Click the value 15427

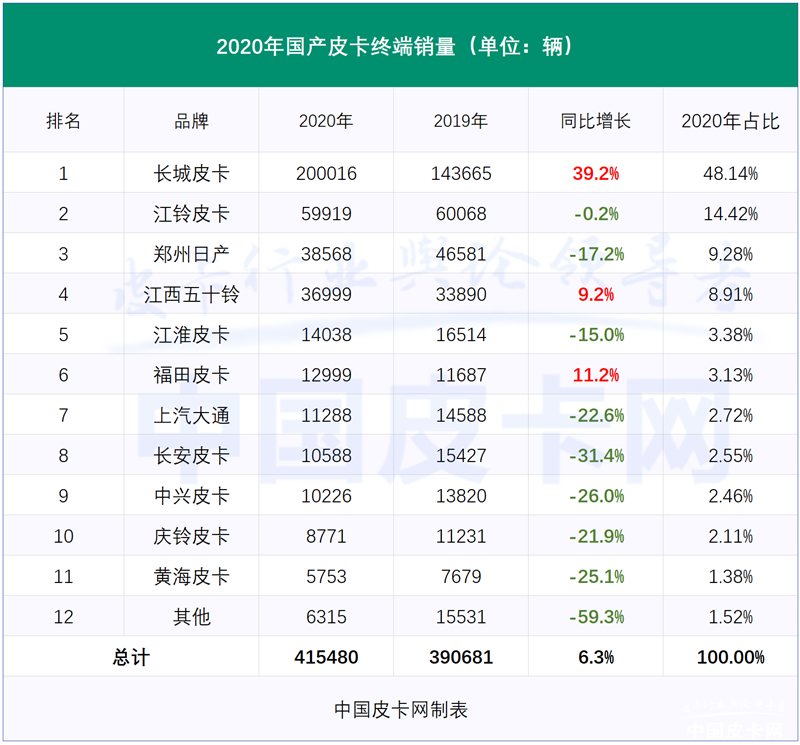click(x=461, y=456)
